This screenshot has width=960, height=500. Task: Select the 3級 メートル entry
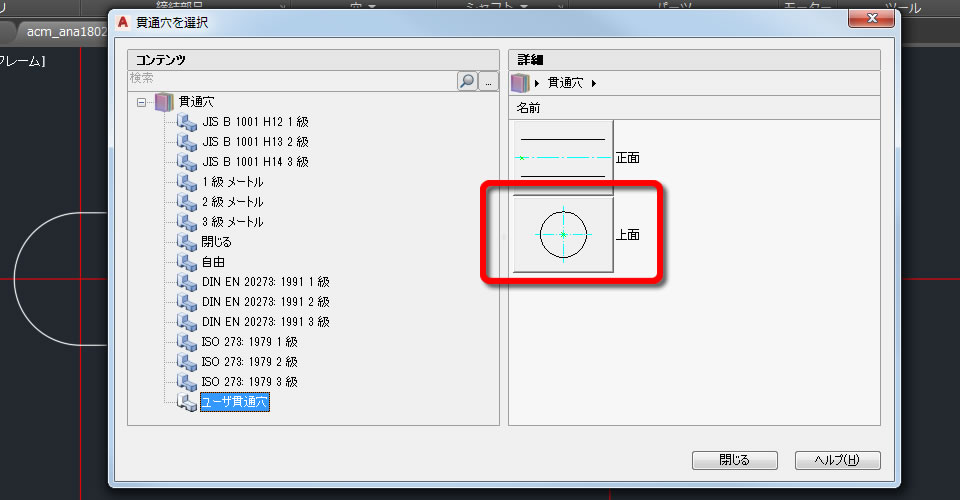tap(233, 222)
